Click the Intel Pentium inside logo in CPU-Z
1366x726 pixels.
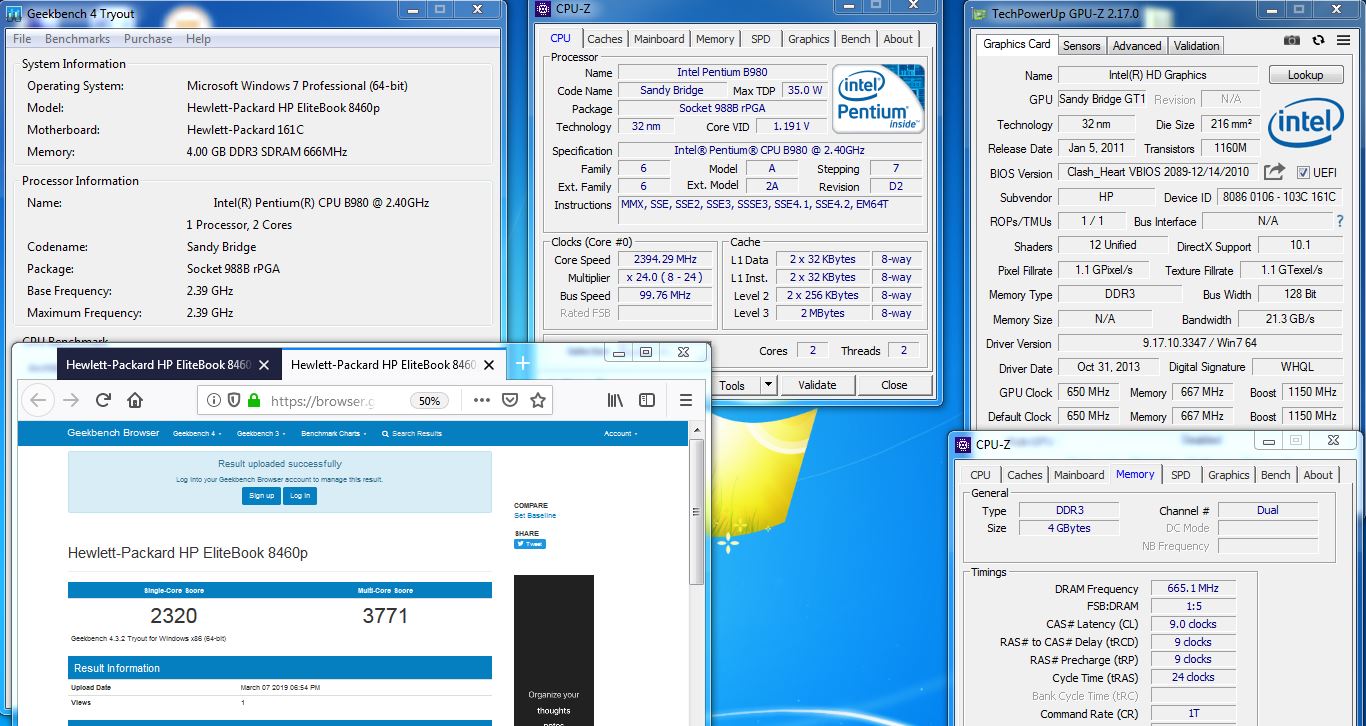tap(879, 99)
